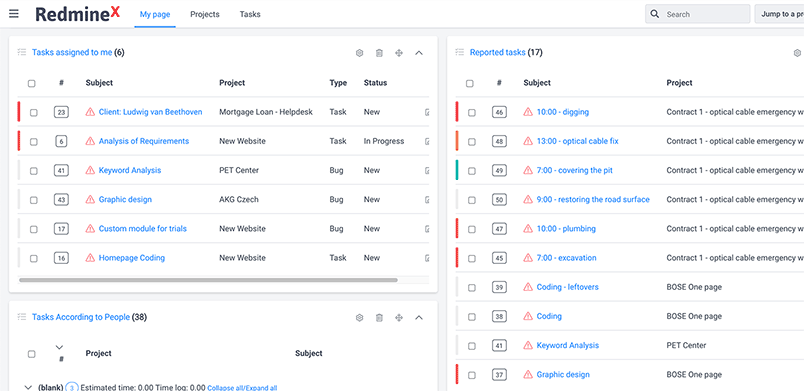Check the box for Custom module for trials
This screenshot has width=804, height=391.
pos(33,230)
